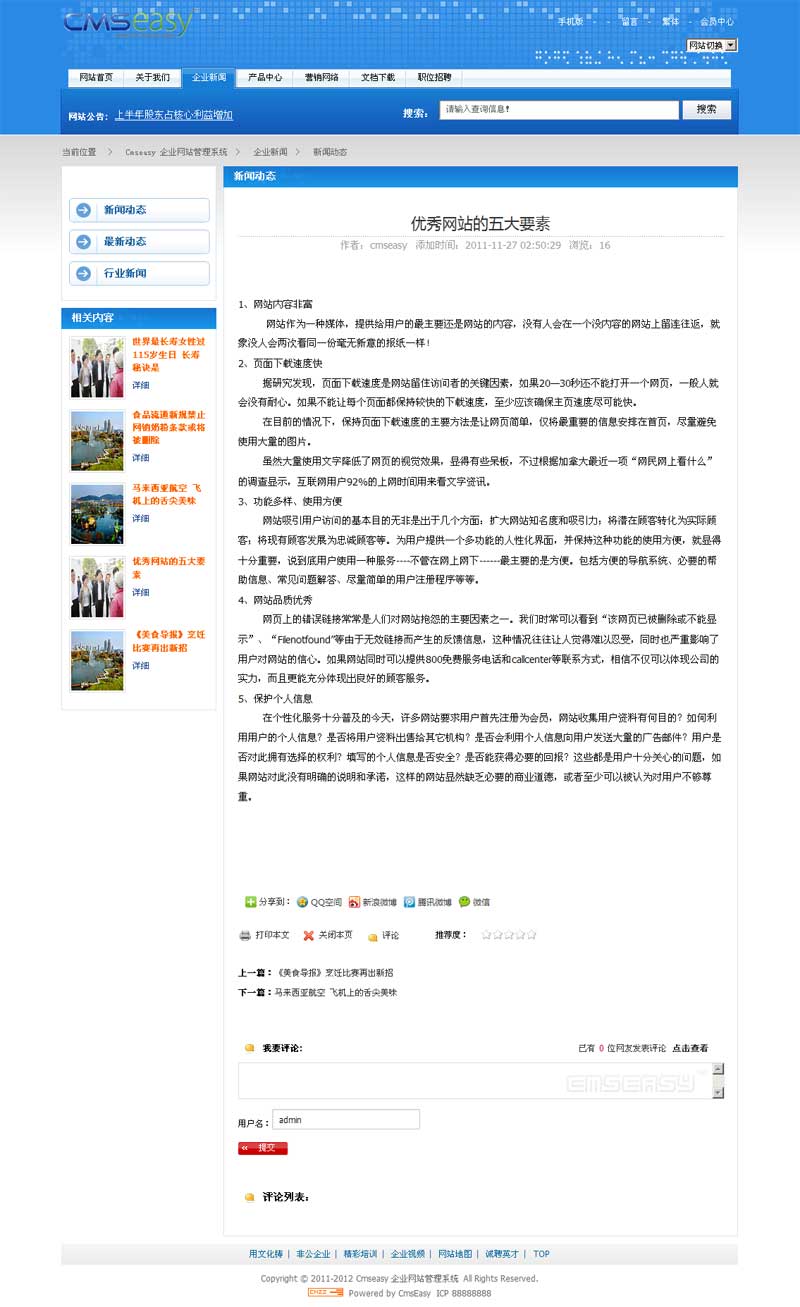Share to 腾讯微博 icon
Viewport: 800px width, 1307px height.
pyautogui.click(x=409, y=901)
